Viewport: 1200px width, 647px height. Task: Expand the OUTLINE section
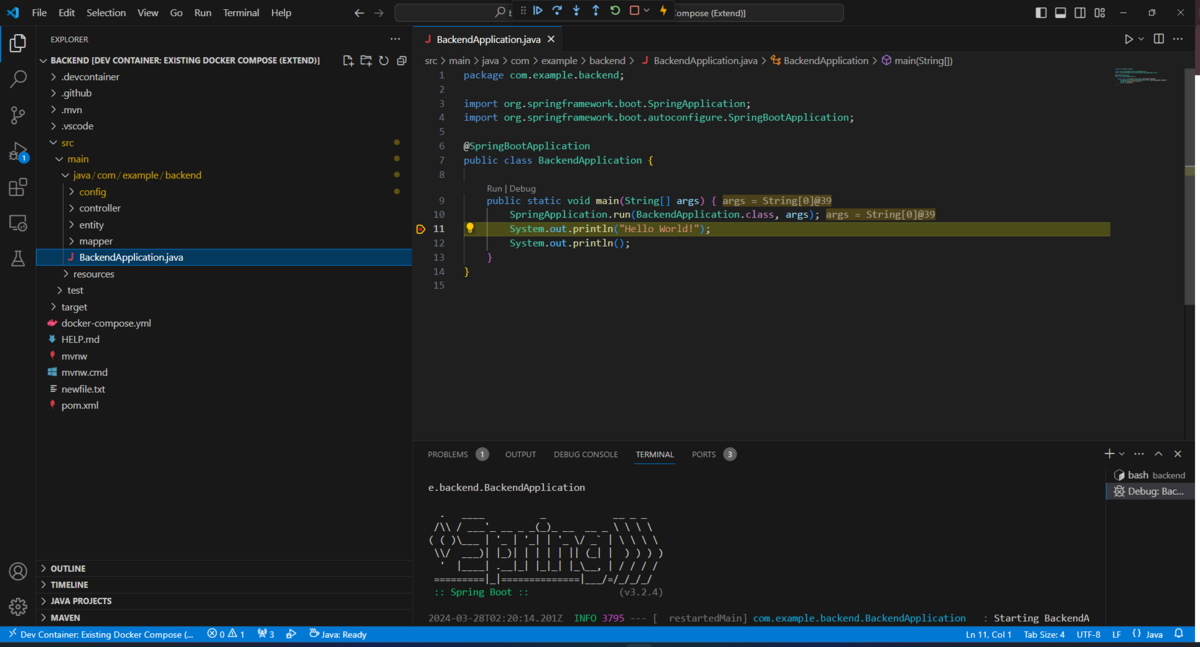coord(68,568)
